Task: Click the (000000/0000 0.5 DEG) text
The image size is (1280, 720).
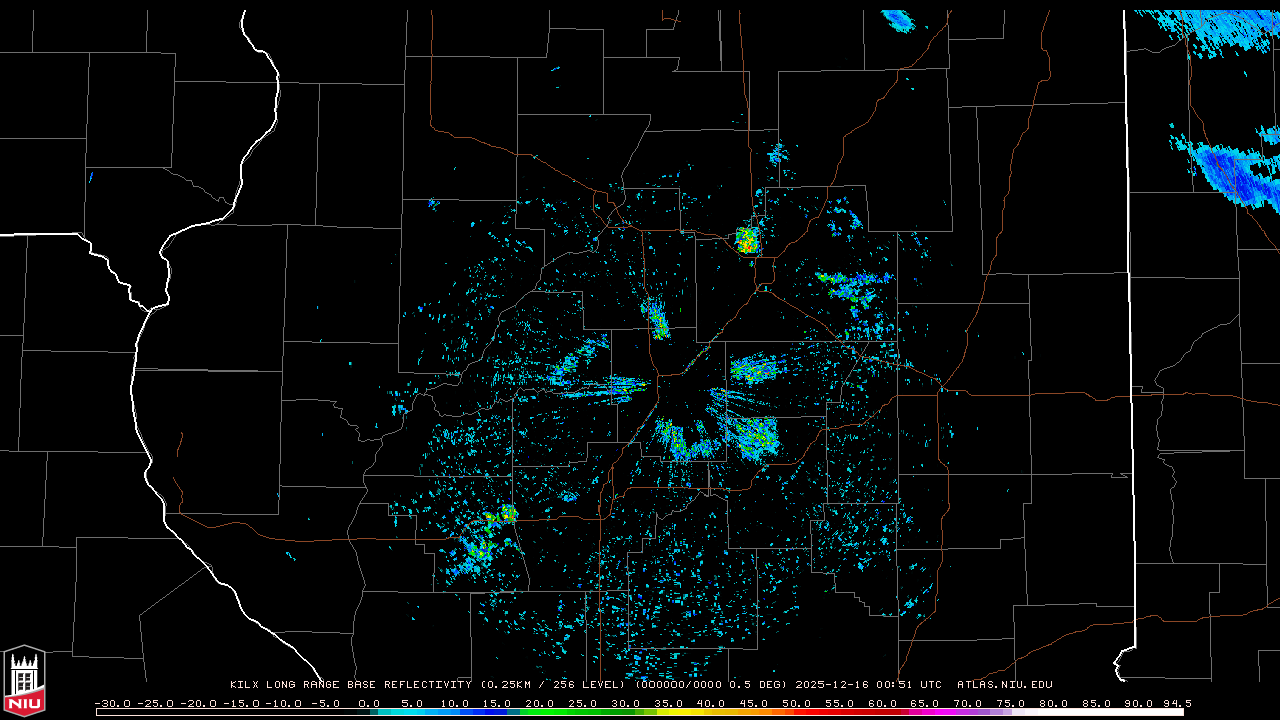Action: click(711, 685)
